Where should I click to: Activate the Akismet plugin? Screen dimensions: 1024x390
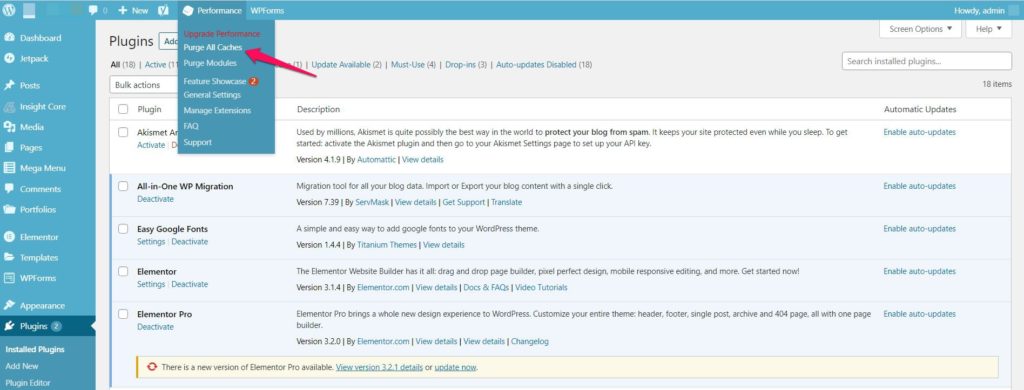coord(151,145)
